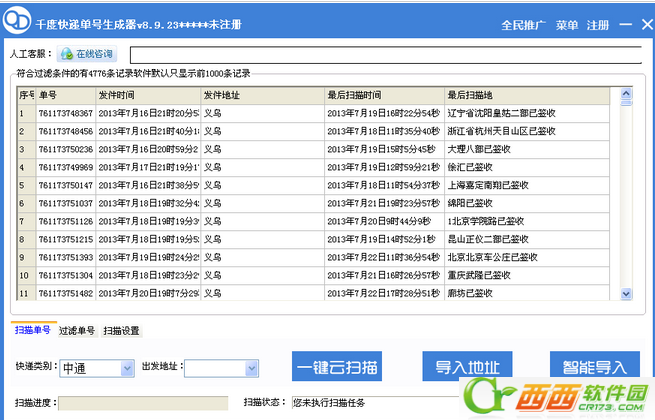This screenshot has height=420, width=655.
Task: Open the 菜单 menu
Action: pyautogui.click(x=566, y=25)
